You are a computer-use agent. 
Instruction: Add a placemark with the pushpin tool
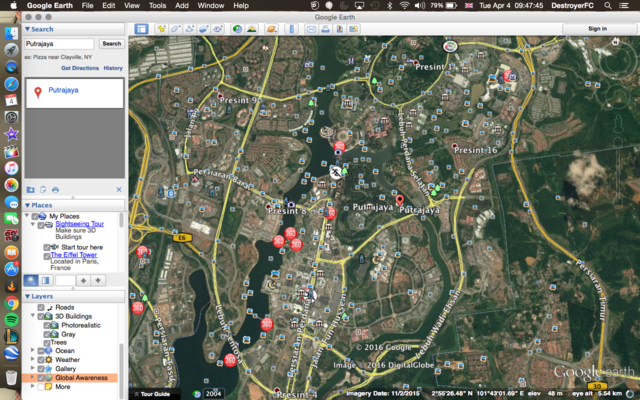162,29
